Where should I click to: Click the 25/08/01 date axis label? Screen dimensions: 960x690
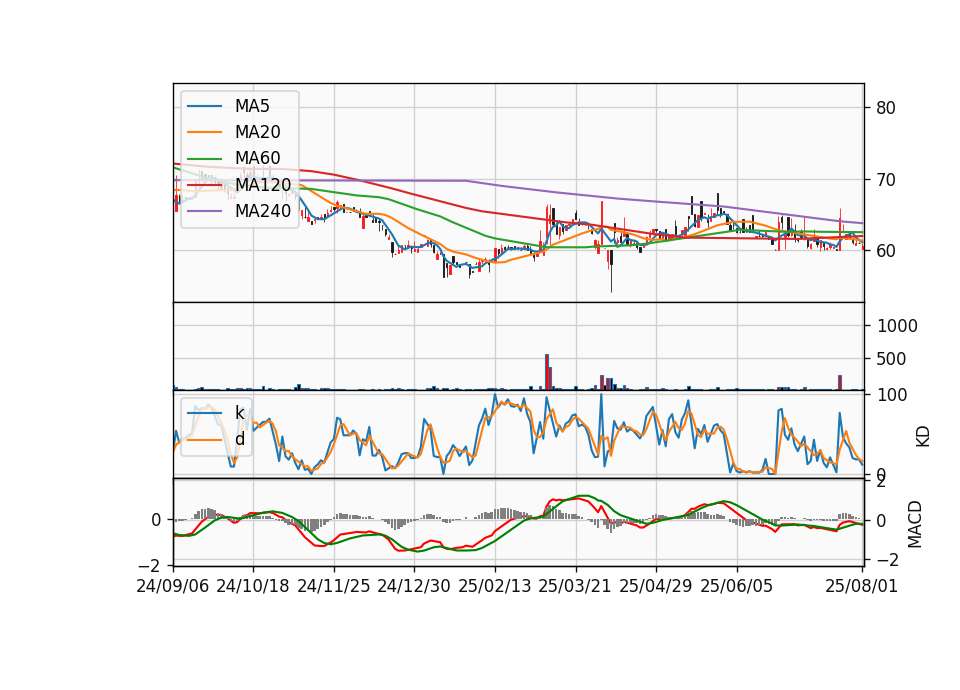coord(861,586)
